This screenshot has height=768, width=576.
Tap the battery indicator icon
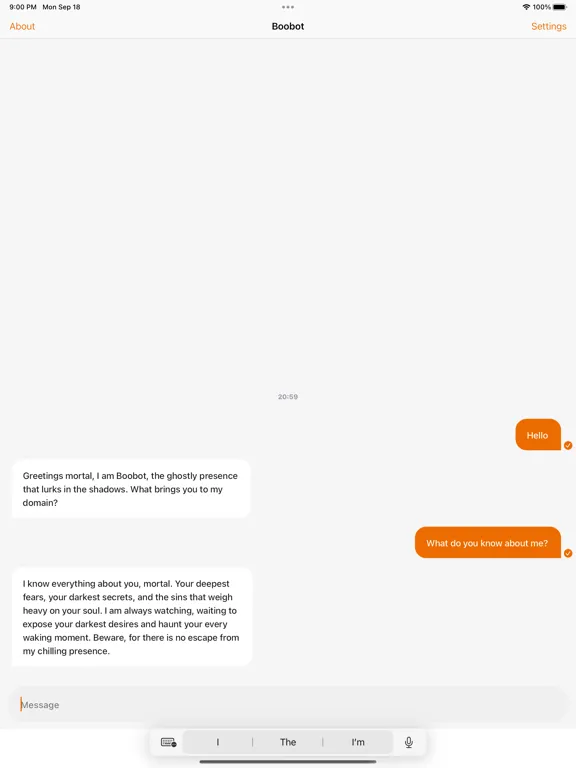tap(560, 7)
